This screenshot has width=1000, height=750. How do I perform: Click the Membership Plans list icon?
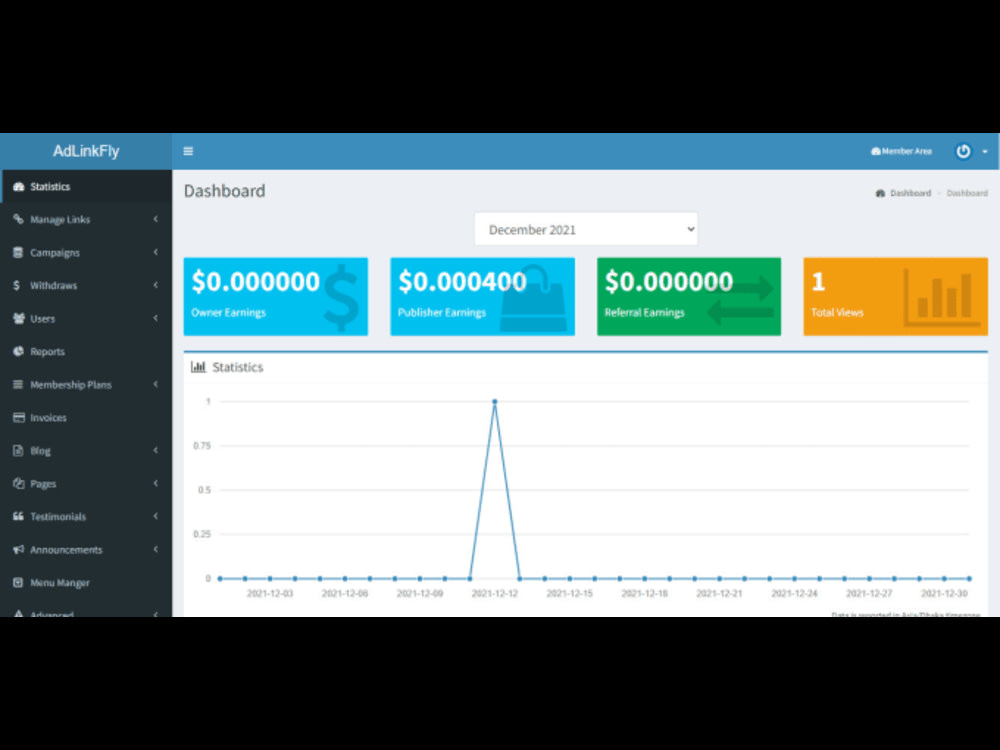tap(18, 385)
